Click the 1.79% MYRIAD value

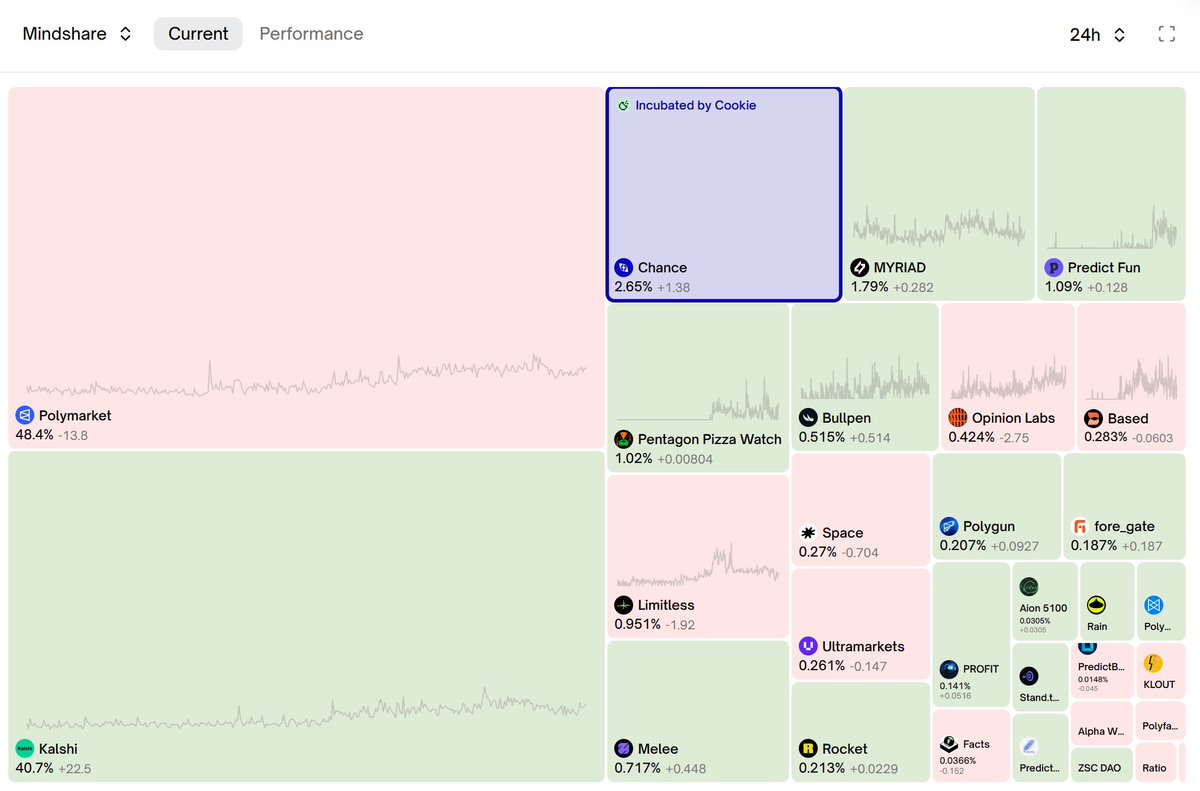click(x=870, y=287)
